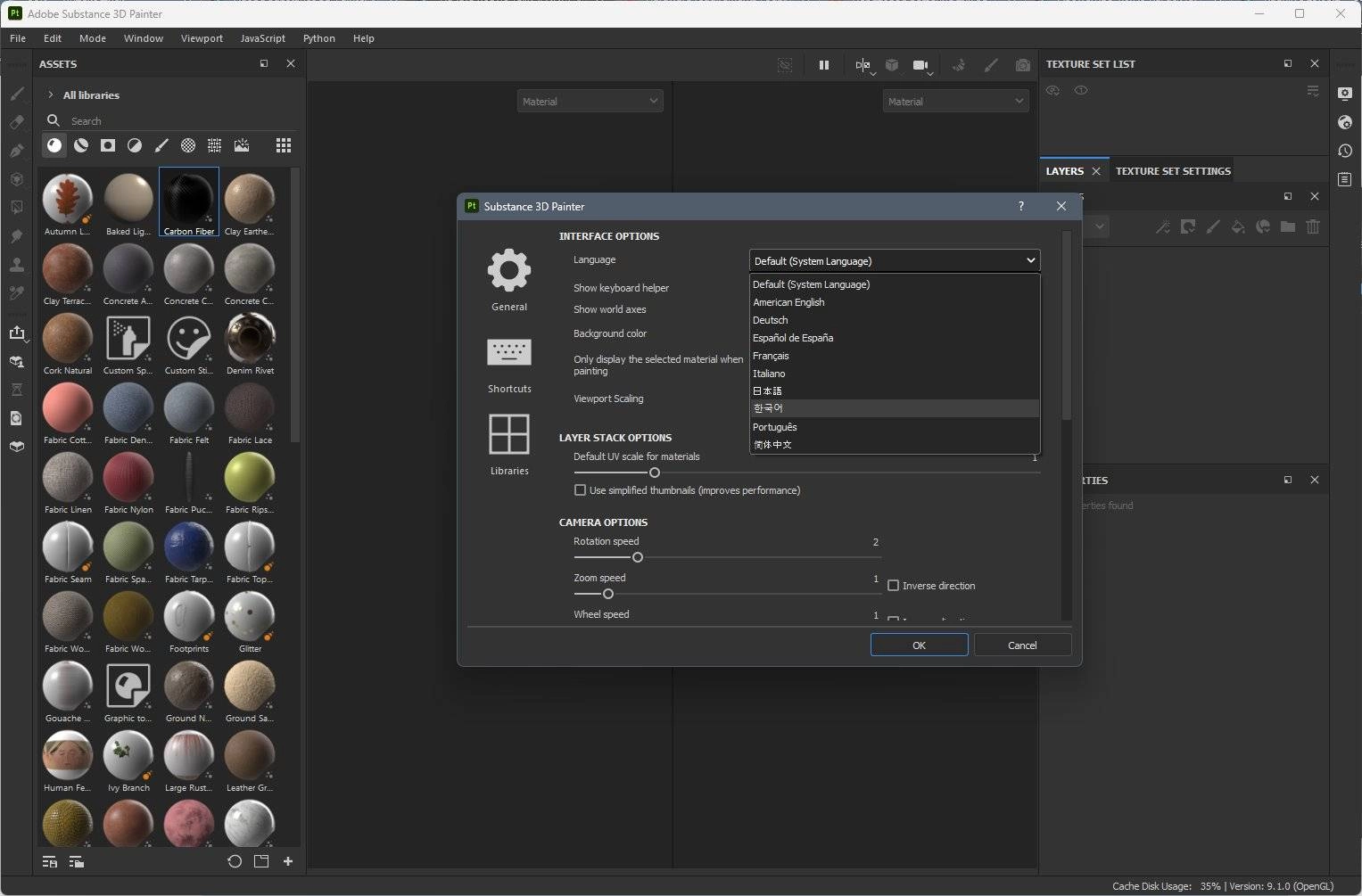Choose 한국어 from language list
The width and height of the screenshot is (1362, 896).
tap(895, 408)
